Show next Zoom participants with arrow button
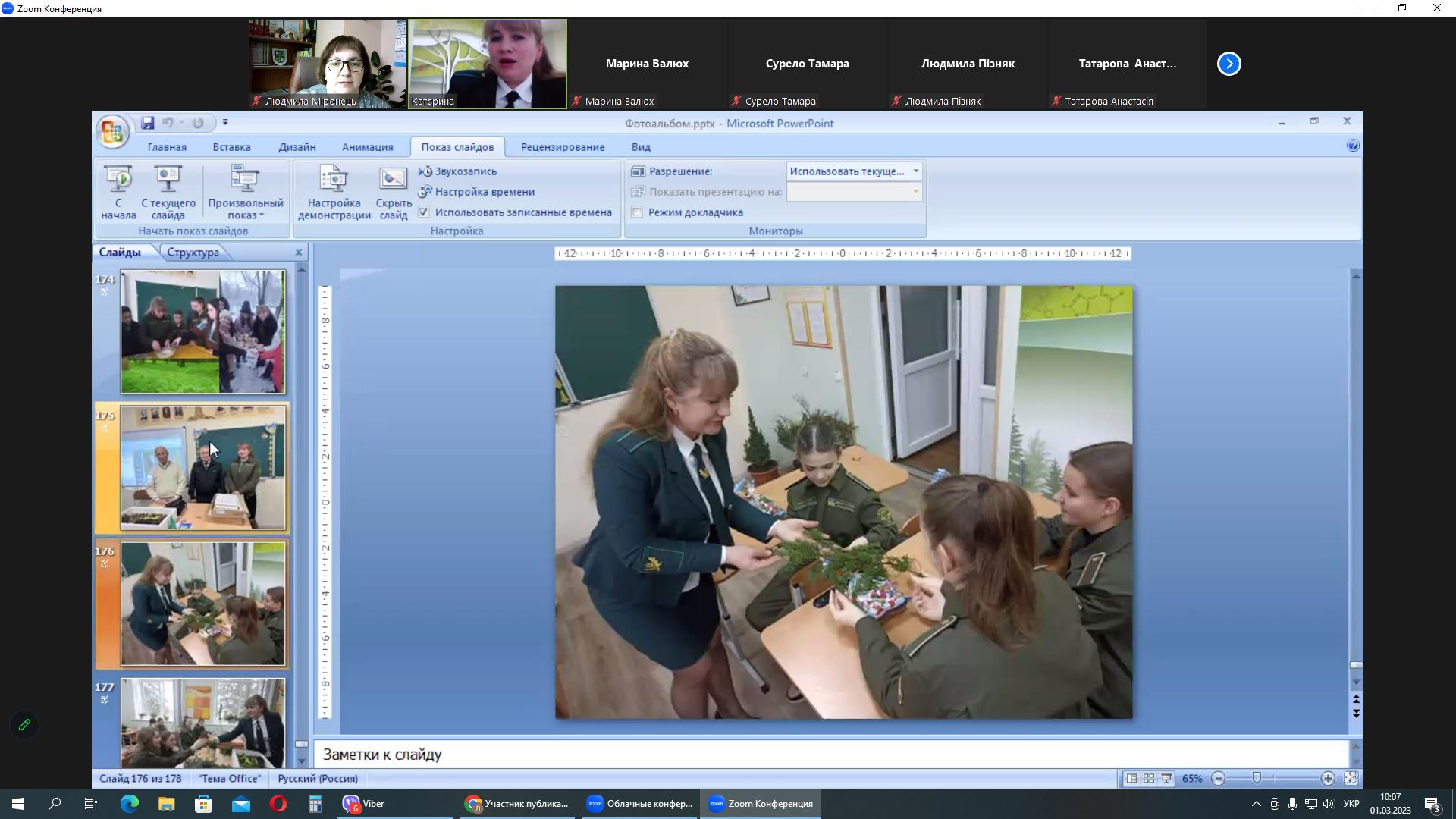Screen dimensions: 1456x819 (1228, 64)
